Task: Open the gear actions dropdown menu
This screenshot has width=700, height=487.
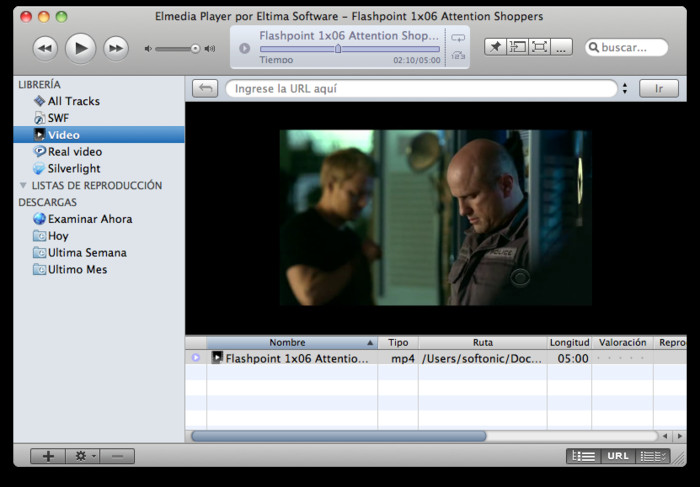Action: click(83, 456)
